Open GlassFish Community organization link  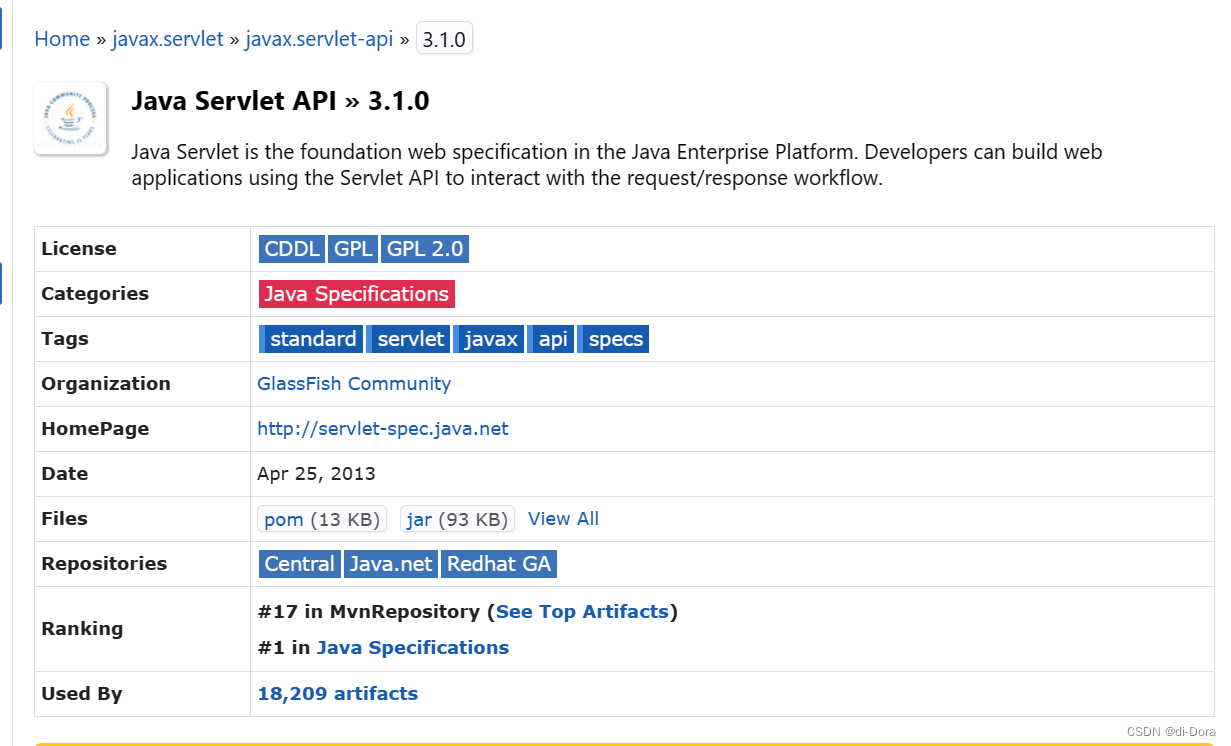coord(354,384)
